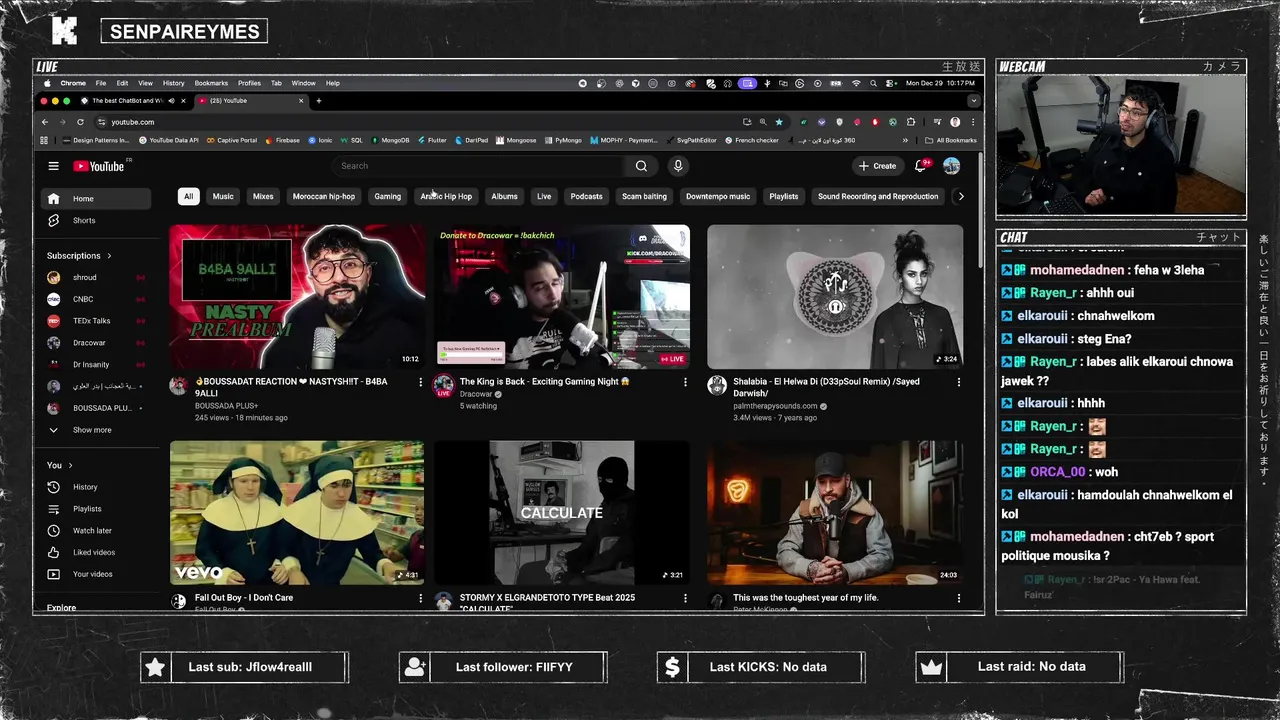The height and width of the screenshot is (720, 1280).
Task: Open Dracowar channel avatar under live video
Action: click(443, 386)
